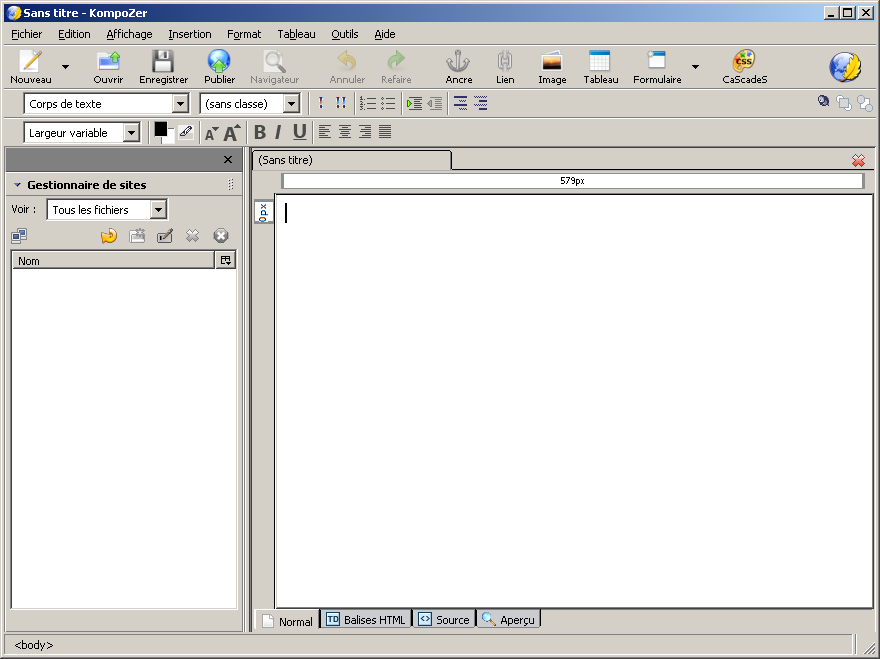This screenshot has width=880, height=659.
Task: Switch to the Source view tab
Action: (x=444, y=619)
